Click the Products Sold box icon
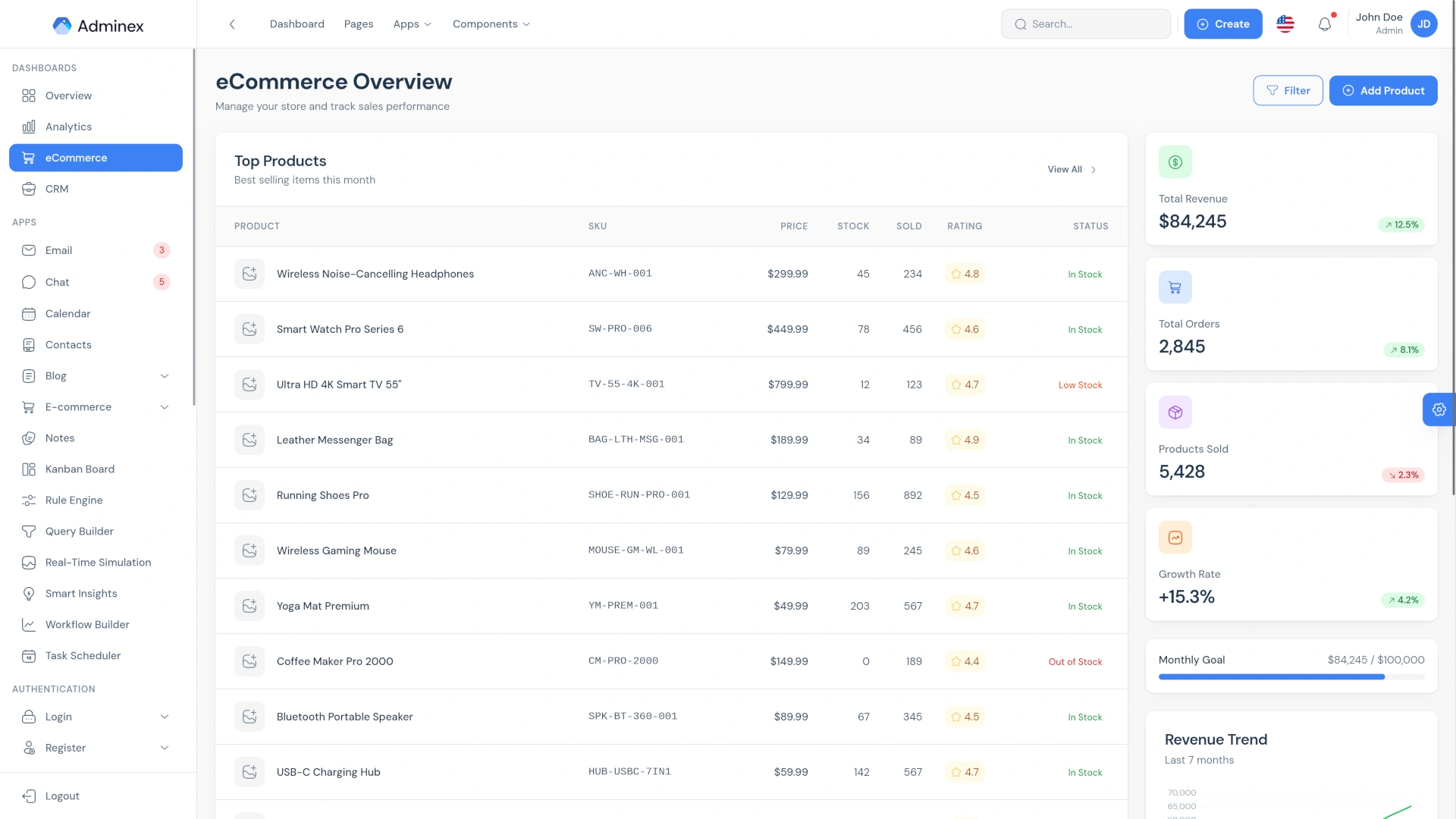The height and width of the screenshot is (819, 1456). pos(1175,413)
